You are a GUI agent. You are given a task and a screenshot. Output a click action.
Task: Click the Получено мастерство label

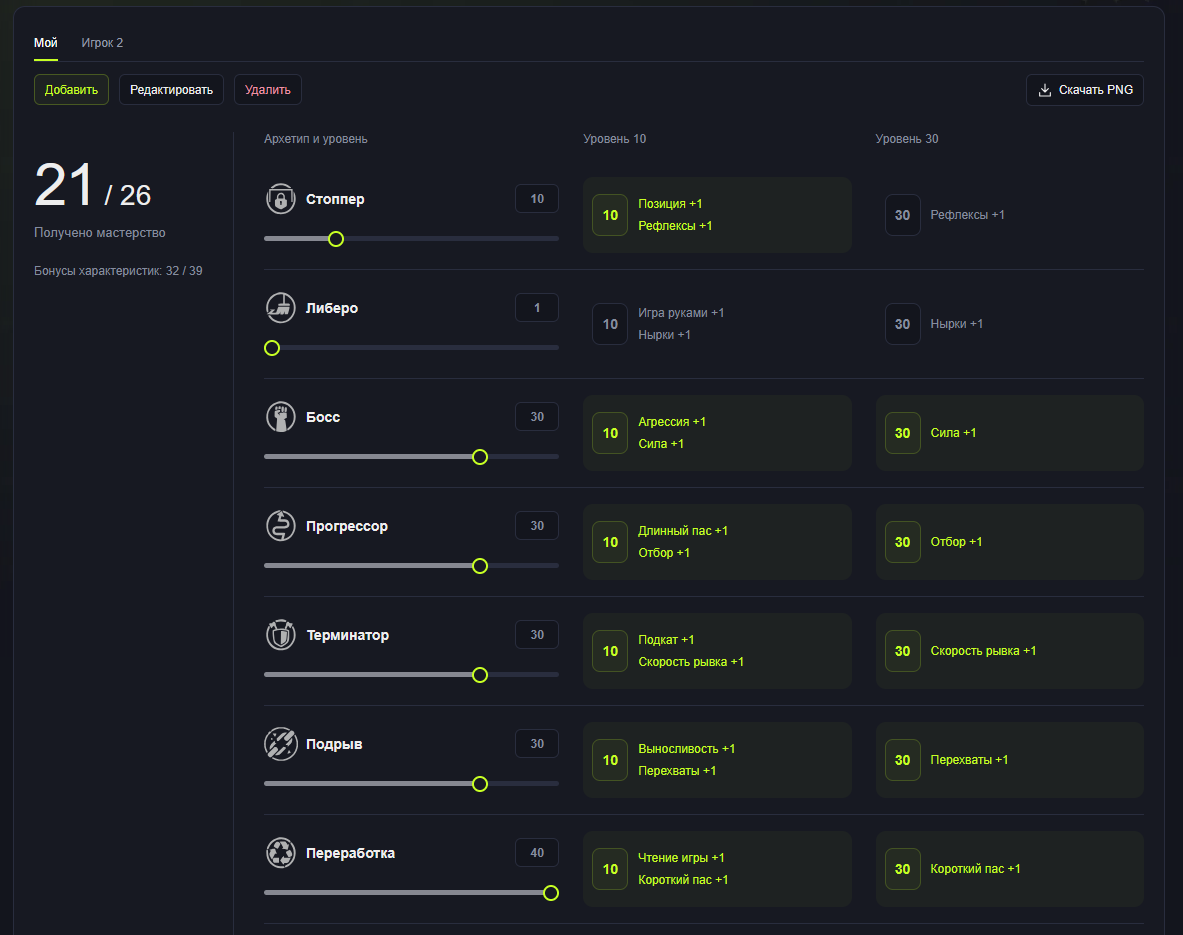tap(100, 233)
